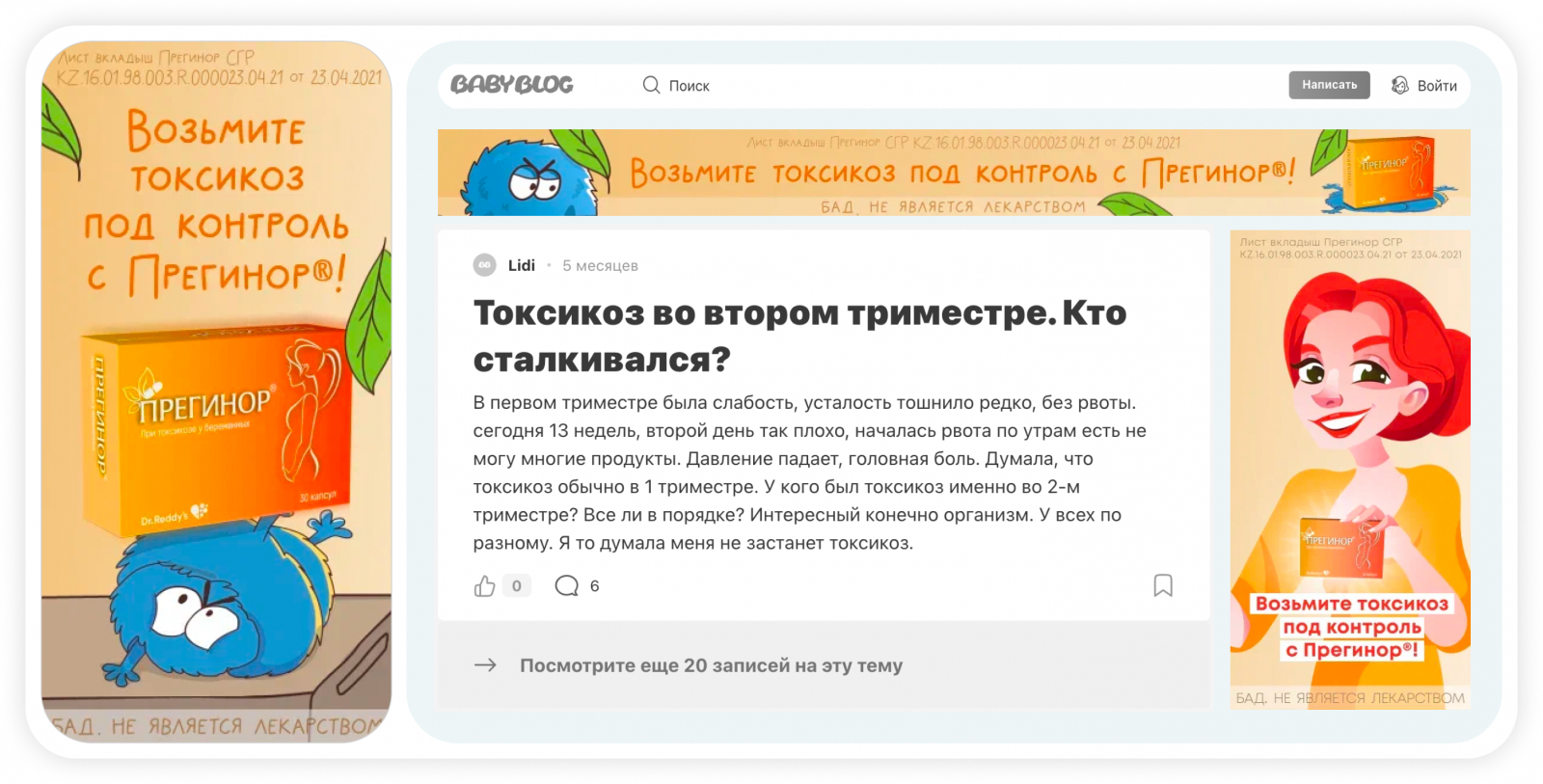Click the post body text paragraph
Image resolution: width=1543 pixels, height=784 pixels.
click(x=809, y=473)
